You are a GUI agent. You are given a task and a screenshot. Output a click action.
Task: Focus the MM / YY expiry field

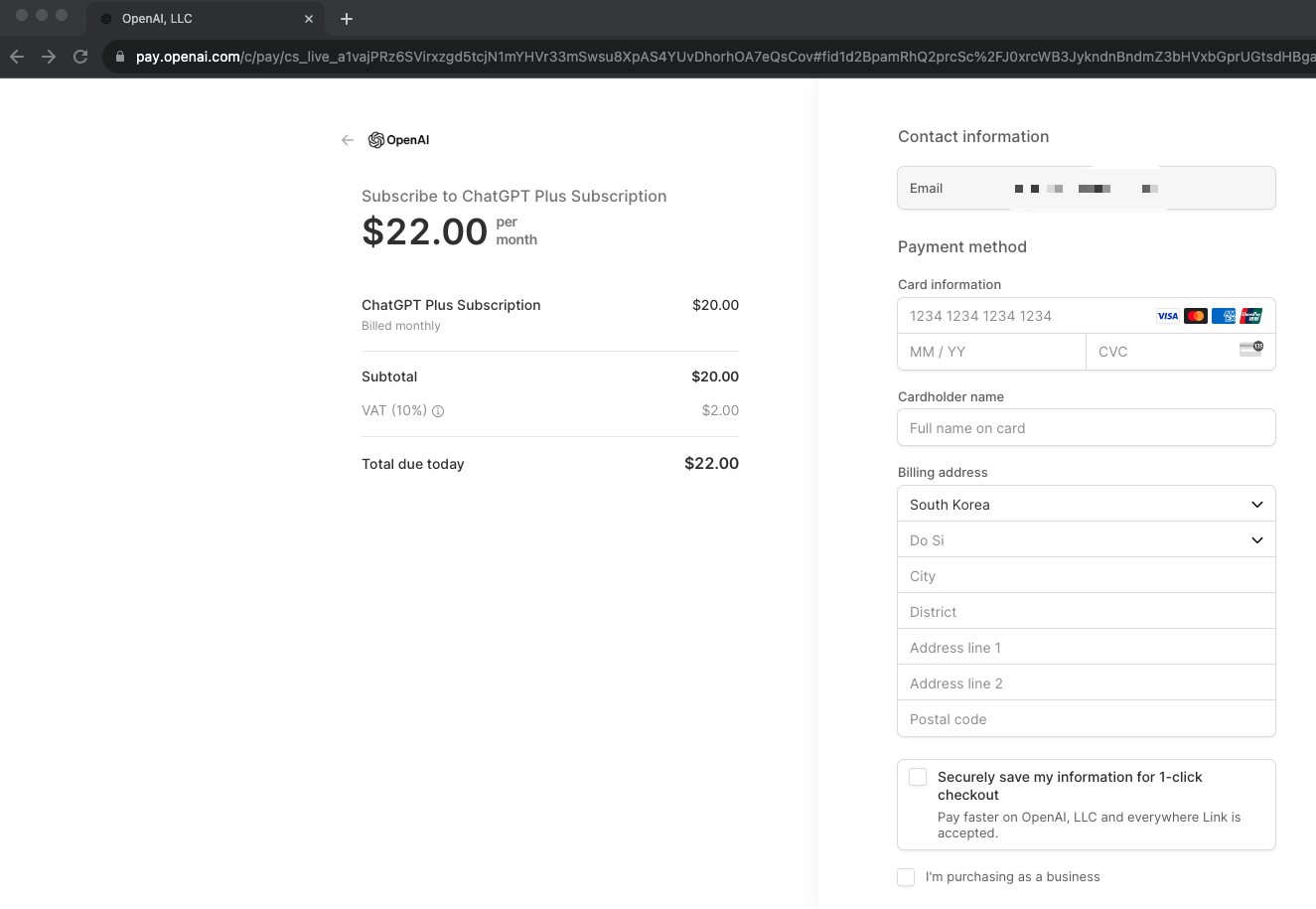pos(991,352)
